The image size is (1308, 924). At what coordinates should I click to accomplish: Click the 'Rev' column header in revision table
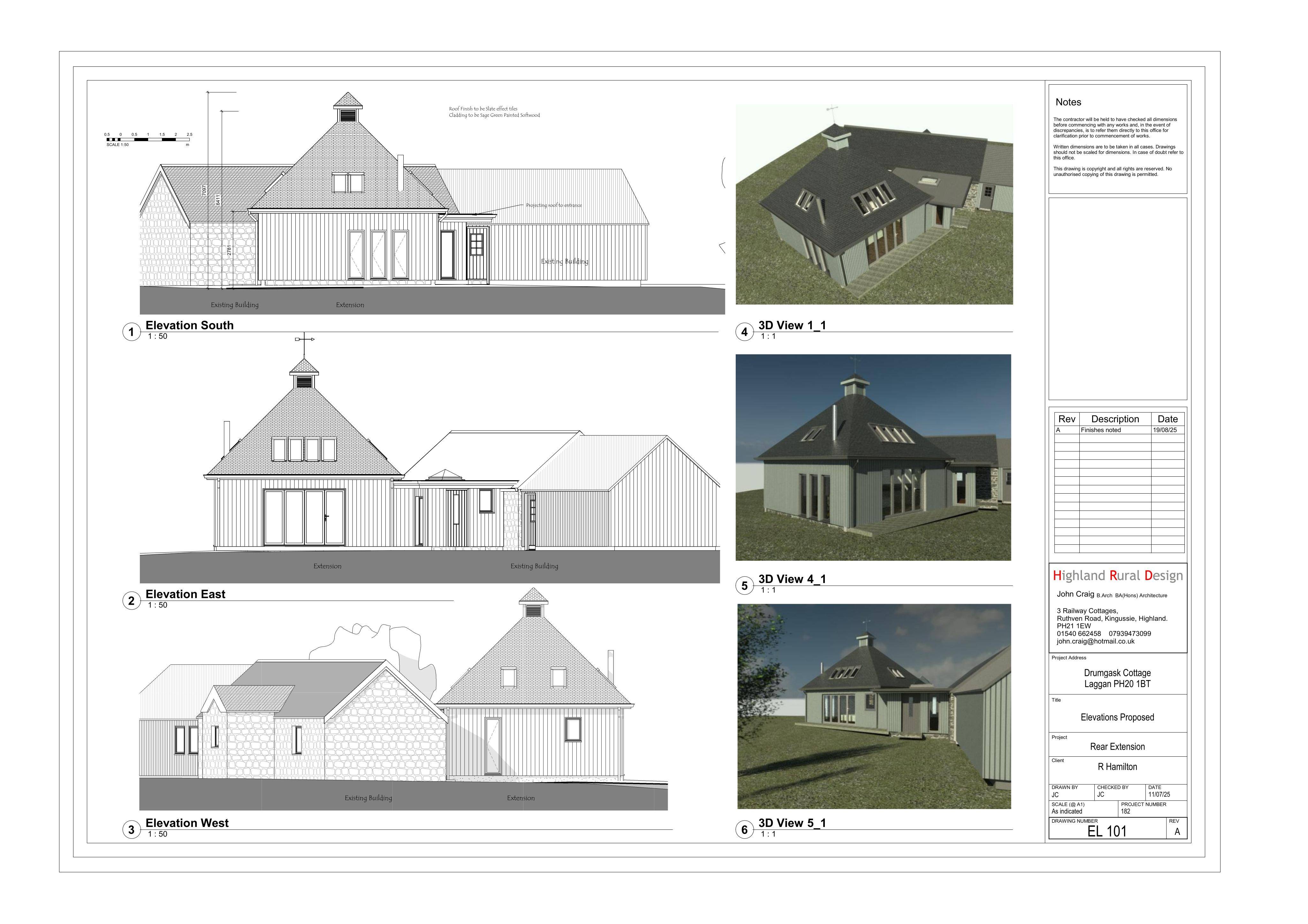pyautogui.click(x=1067, y=419)
